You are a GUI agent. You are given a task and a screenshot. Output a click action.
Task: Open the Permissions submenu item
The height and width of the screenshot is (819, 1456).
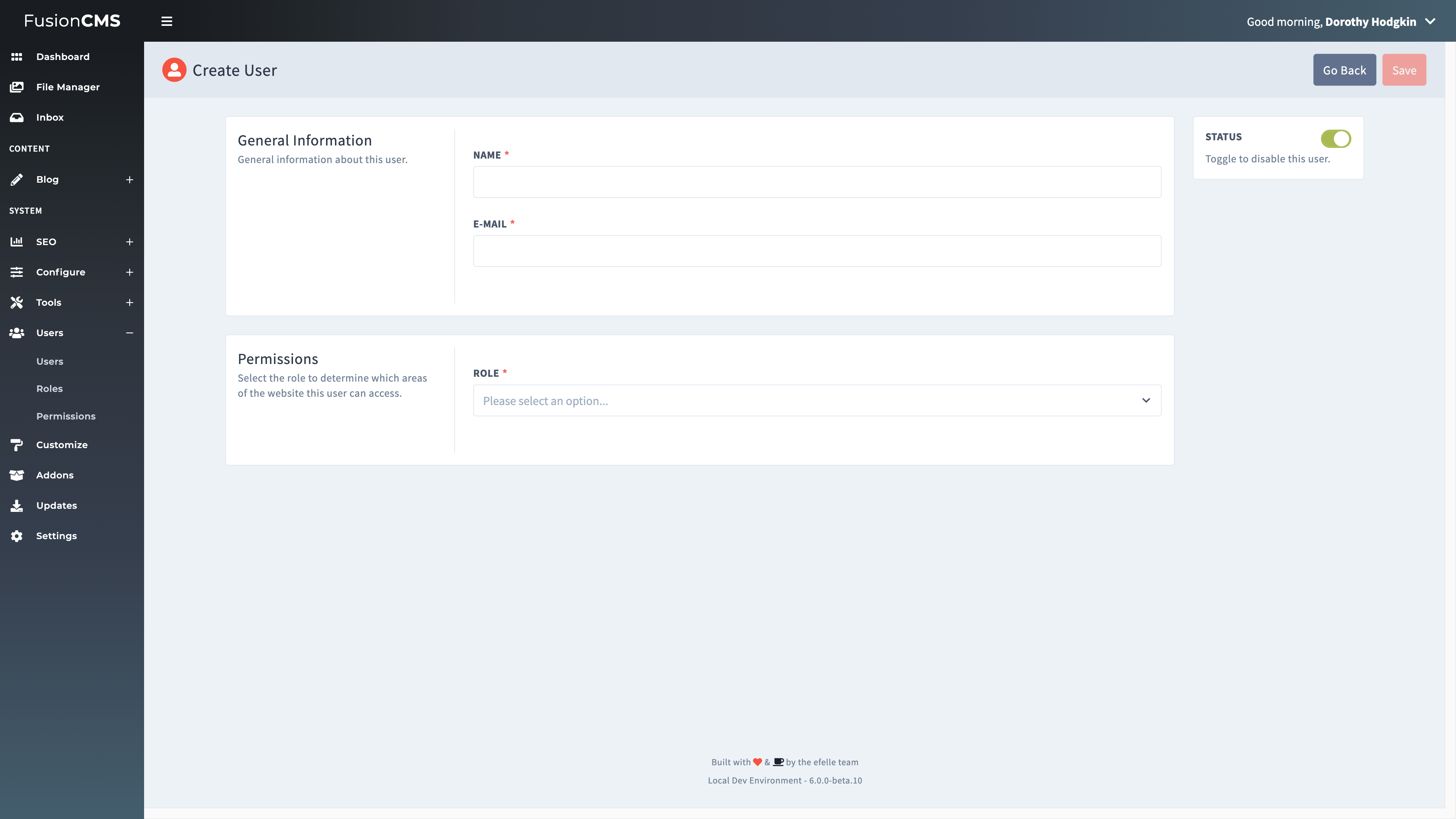coord(66,416)
